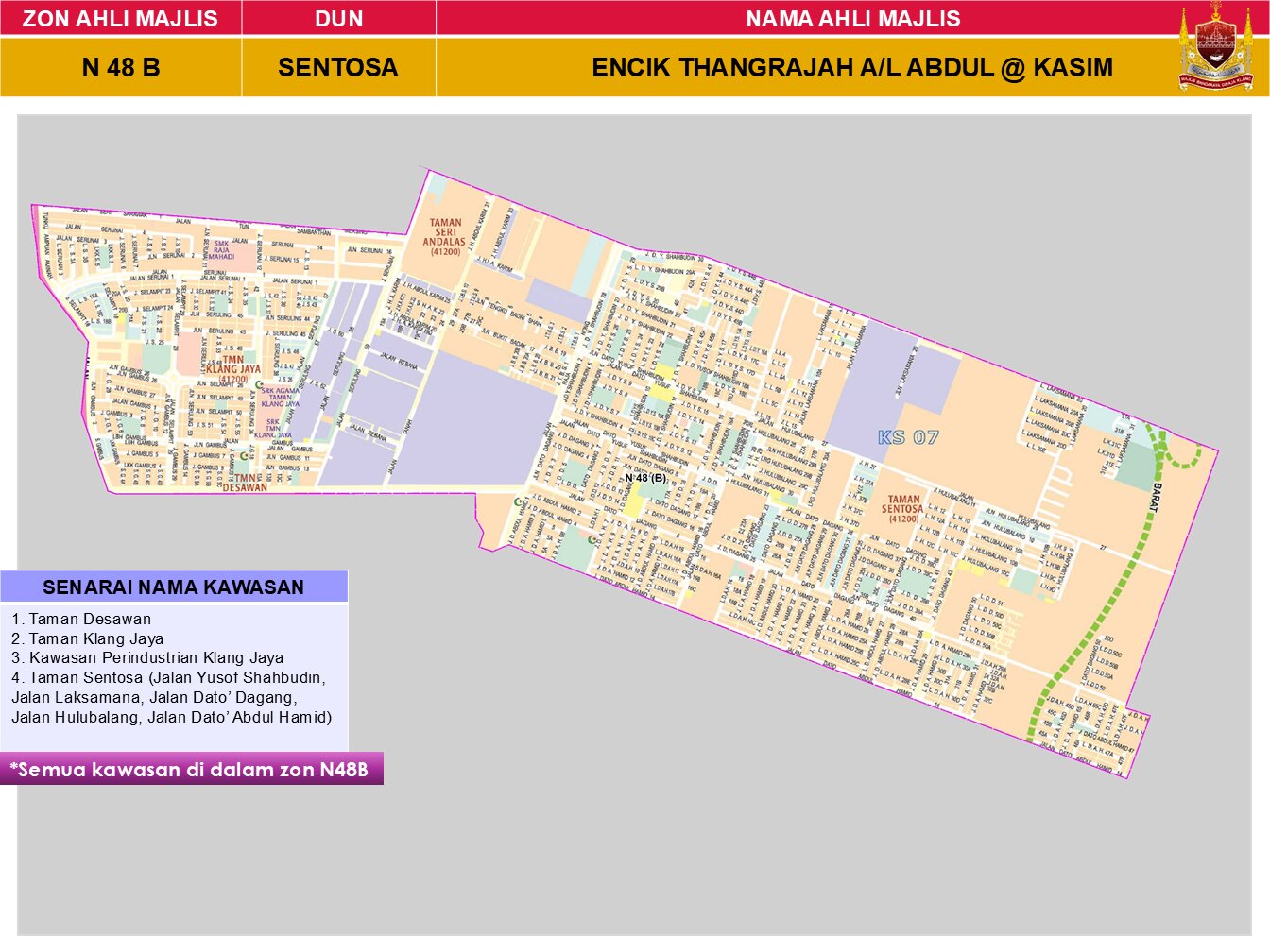Viewport: 1270px width, 952px height.
Task: Click the SENTOSA yellow cell
Action: click(338, 68)
